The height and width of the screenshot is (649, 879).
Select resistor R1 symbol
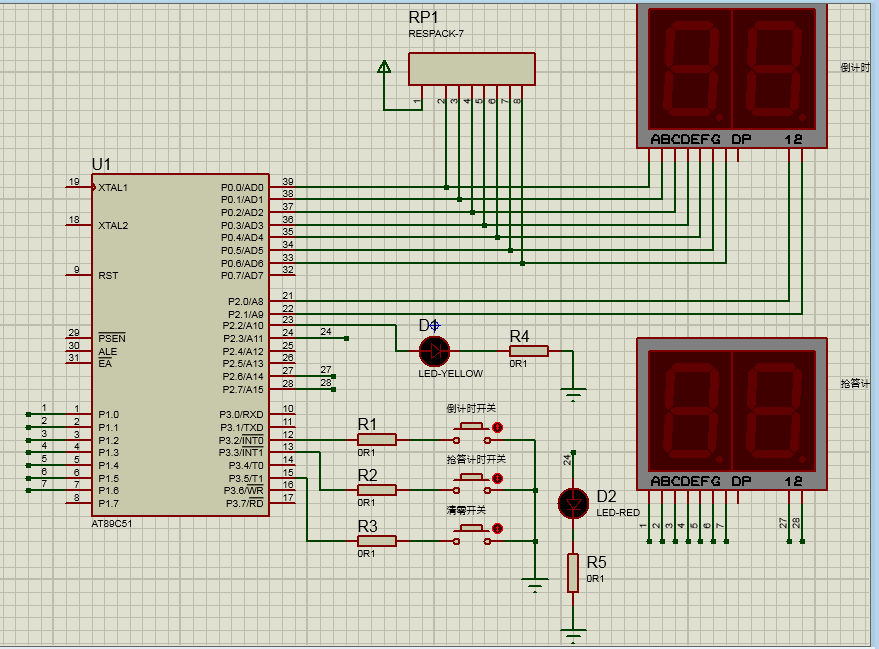pos(377,440)
